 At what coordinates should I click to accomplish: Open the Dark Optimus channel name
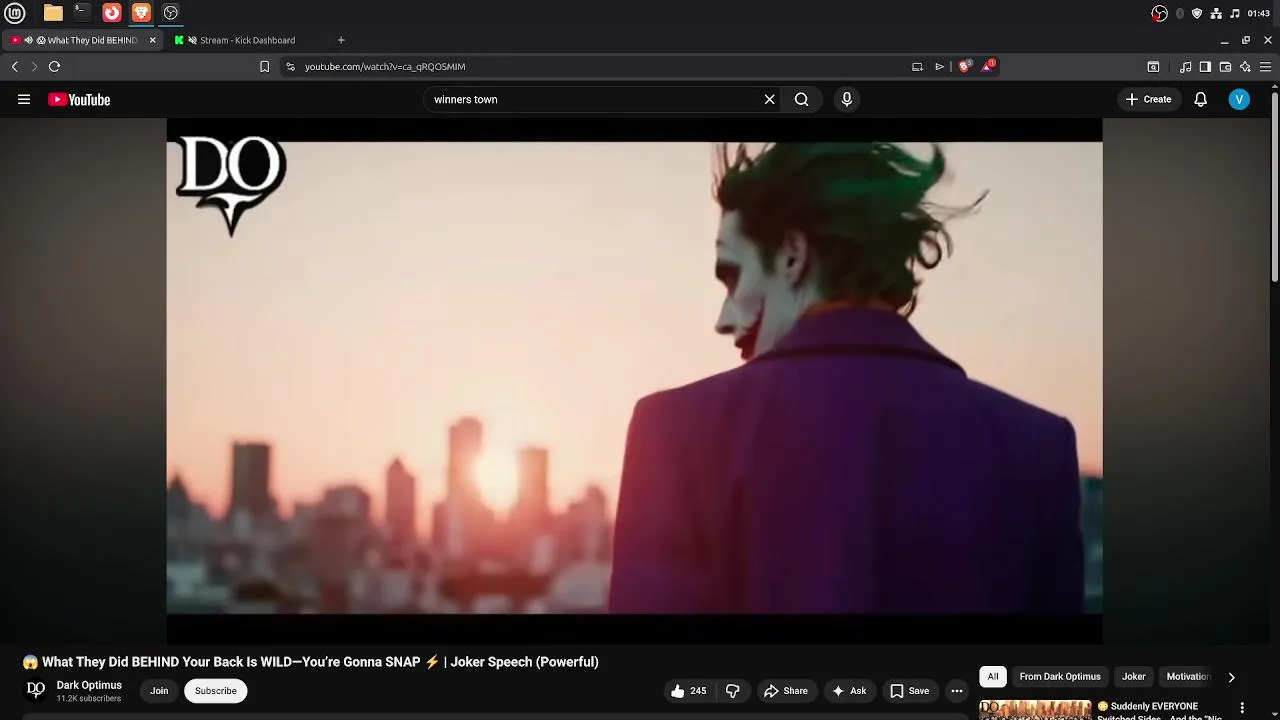[89, 685]
